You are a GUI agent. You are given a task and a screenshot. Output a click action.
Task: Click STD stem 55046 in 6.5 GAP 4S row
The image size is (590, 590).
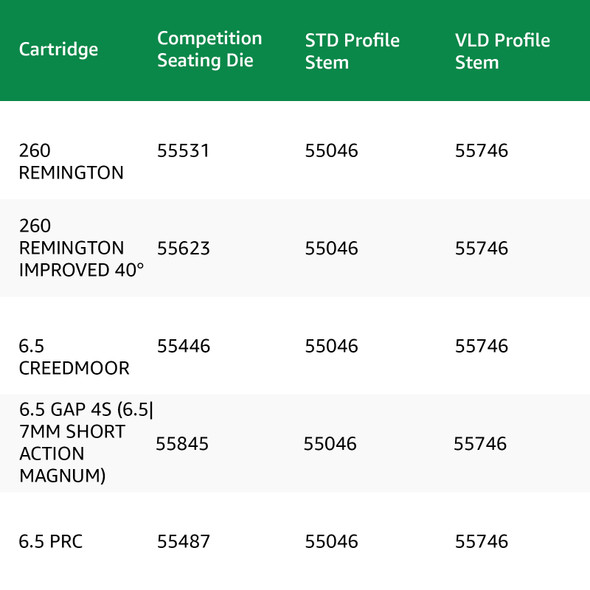[330, 444]
